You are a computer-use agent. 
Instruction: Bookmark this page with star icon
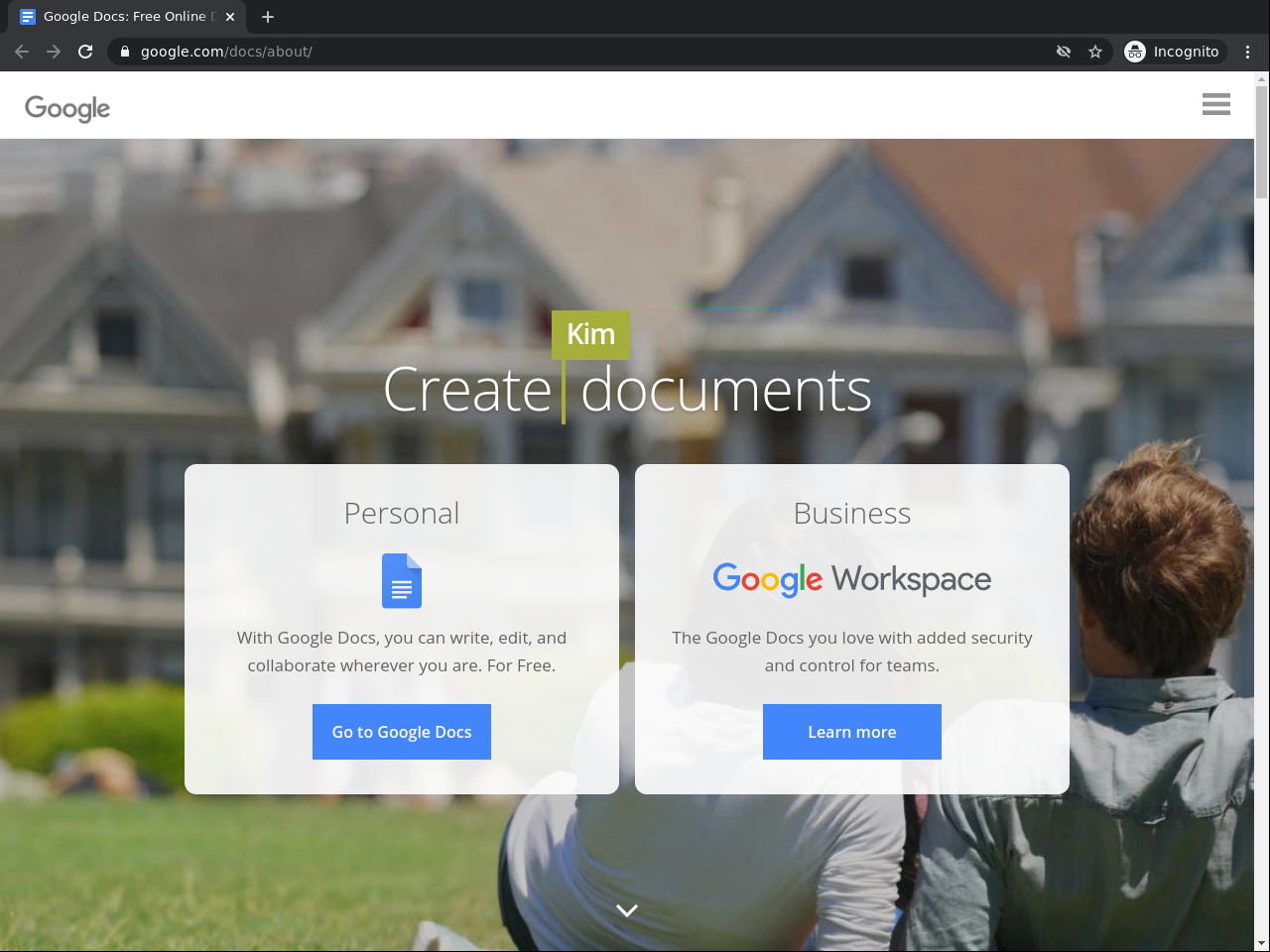[1095, 52]
